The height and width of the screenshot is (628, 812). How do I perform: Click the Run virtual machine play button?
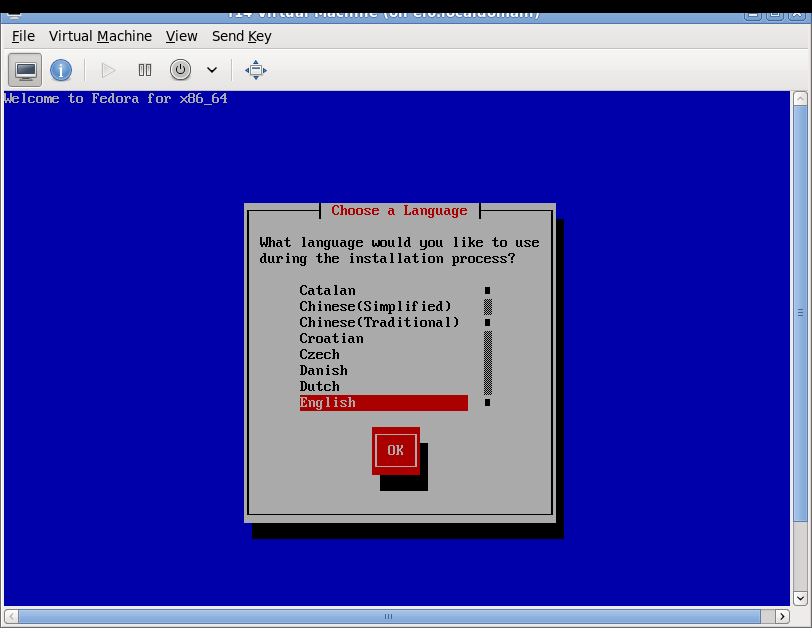(108, 70)
